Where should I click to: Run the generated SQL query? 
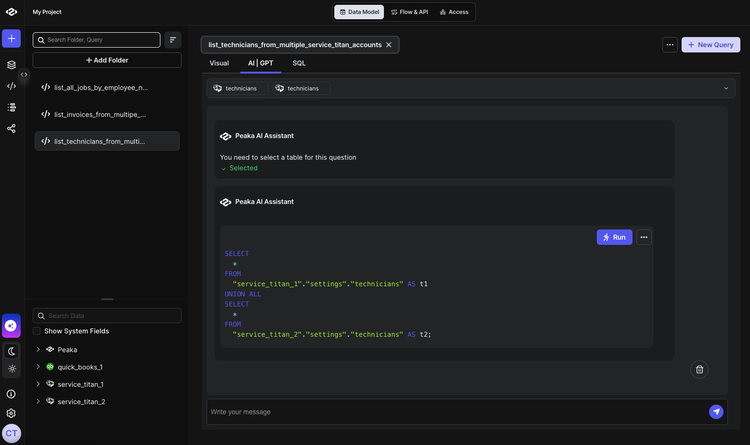pyautogui.click(x=614, y=237)
